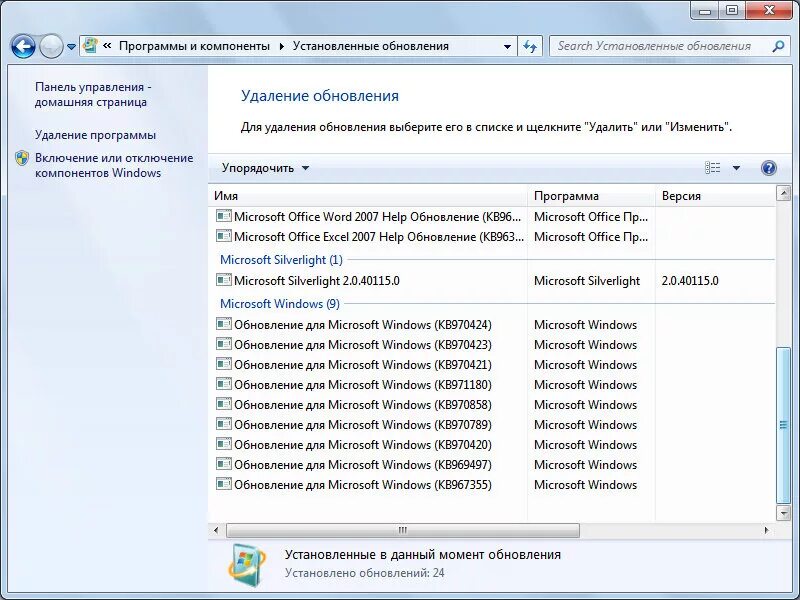Click the icon of update KB971180
Image resolution: width=800 pixels, height=600 pixels.
(223, 384)
